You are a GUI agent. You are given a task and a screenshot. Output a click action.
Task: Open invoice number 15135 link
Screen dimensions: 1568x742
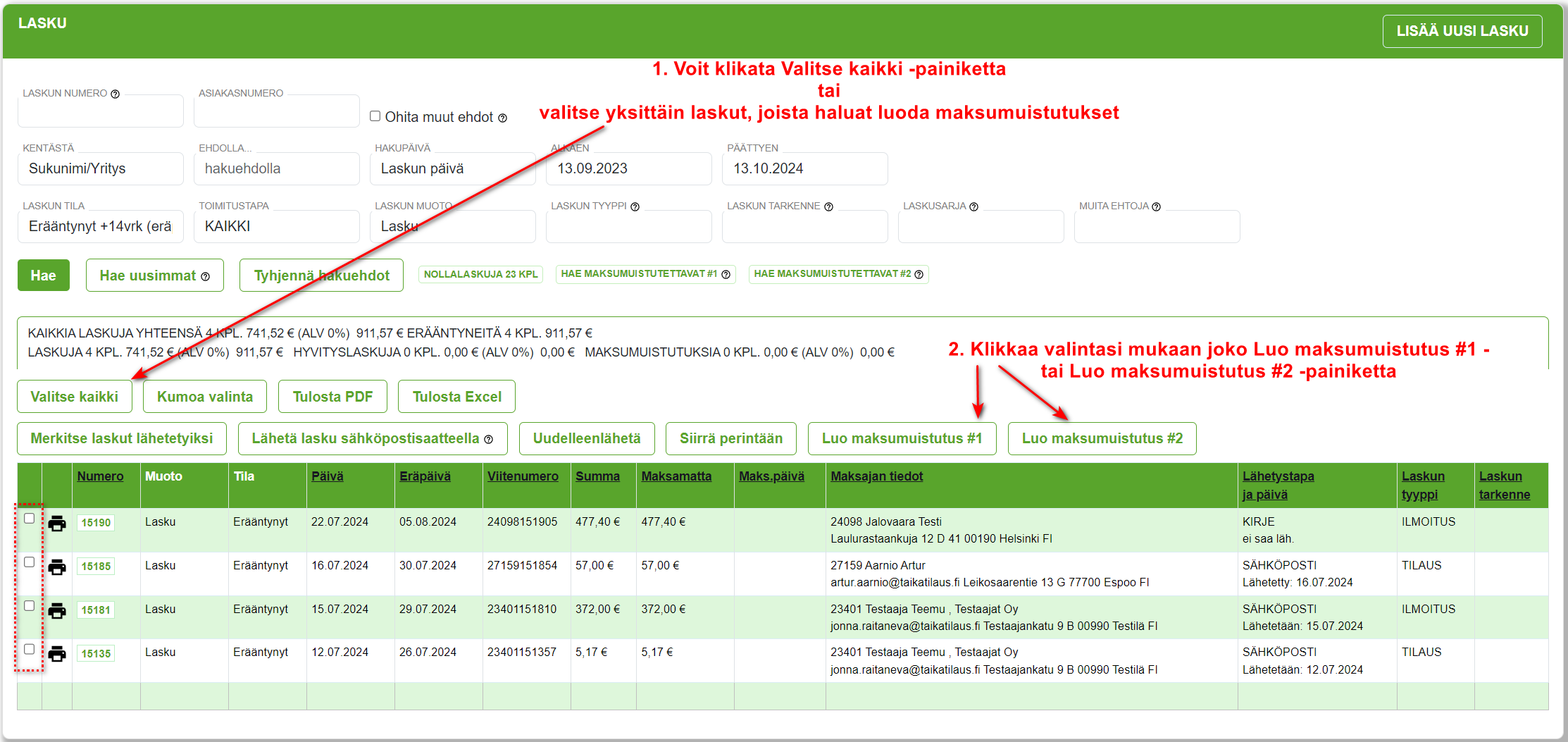click(x=96, y=654)
